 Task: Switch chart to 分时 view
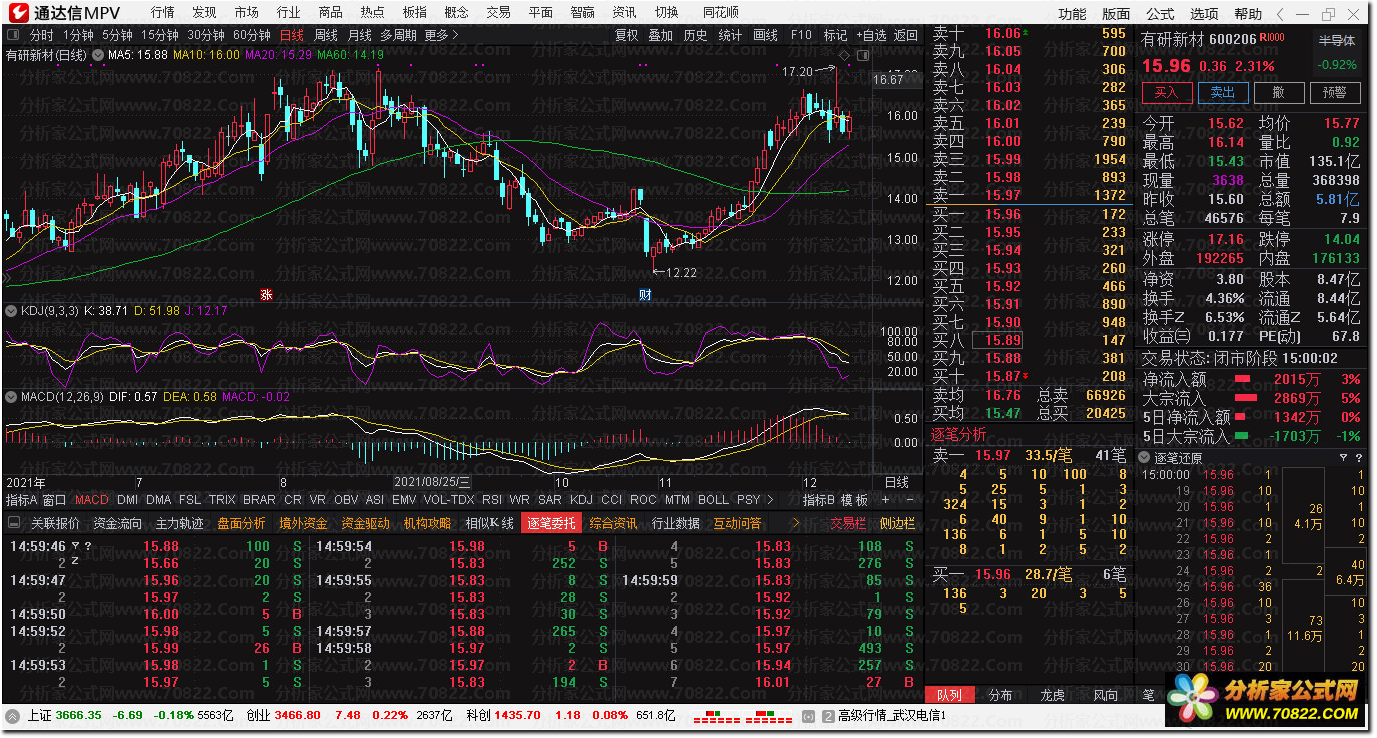(x=42, y=35)
